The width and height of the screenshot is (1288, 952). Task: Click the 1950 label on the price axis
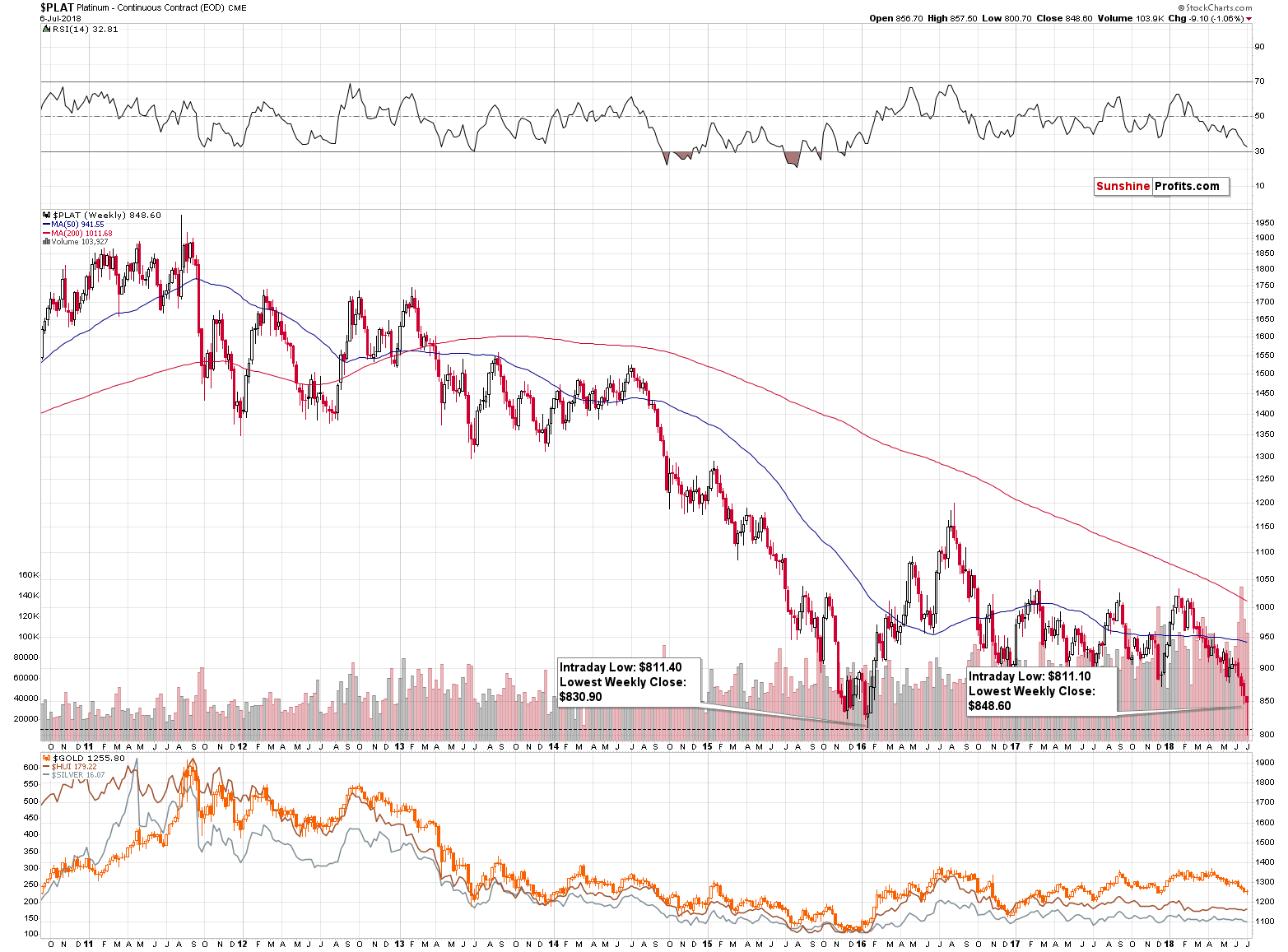(1264, 223)
